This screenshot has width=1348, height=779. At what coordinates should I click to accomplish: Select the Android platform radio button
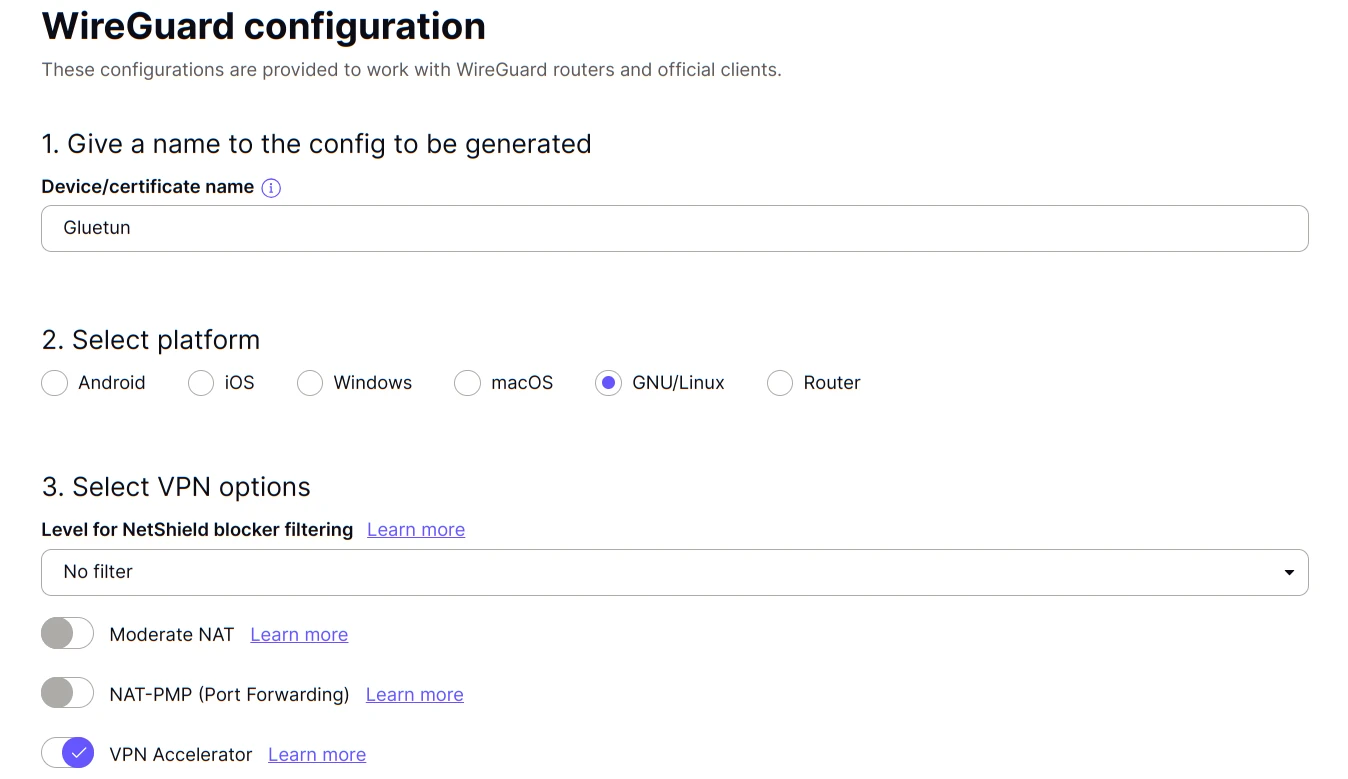click(55, 383)
